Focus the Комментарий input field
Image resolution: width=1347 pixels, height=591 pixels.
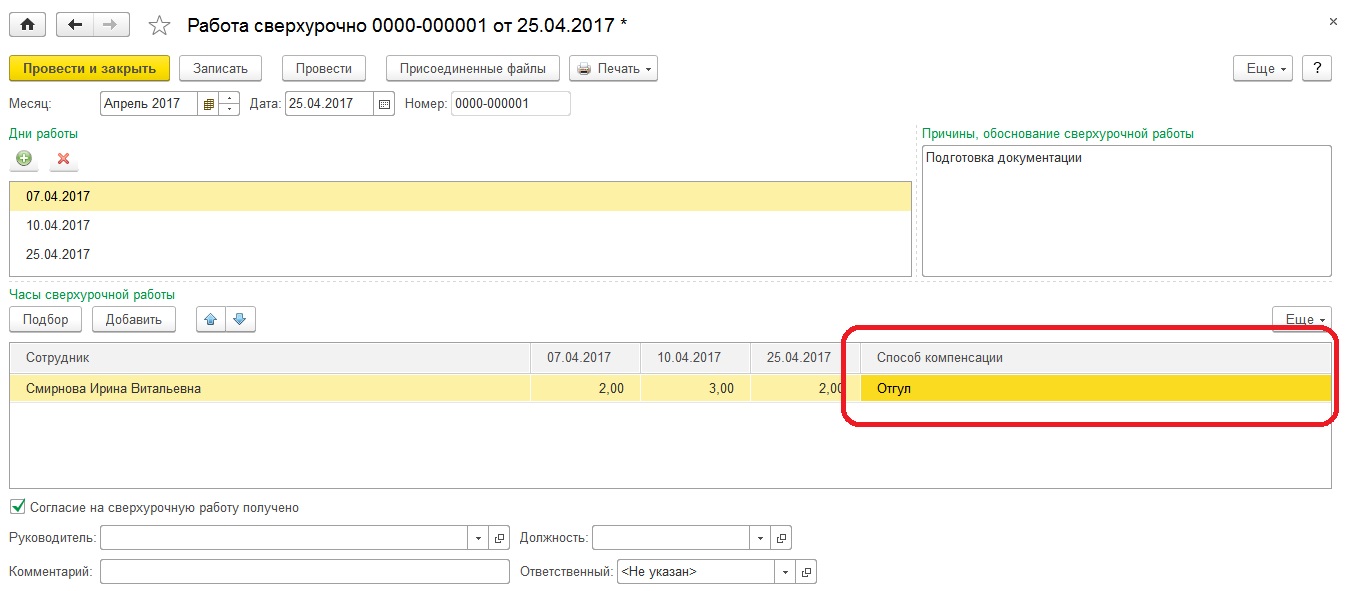click(306, 572)
